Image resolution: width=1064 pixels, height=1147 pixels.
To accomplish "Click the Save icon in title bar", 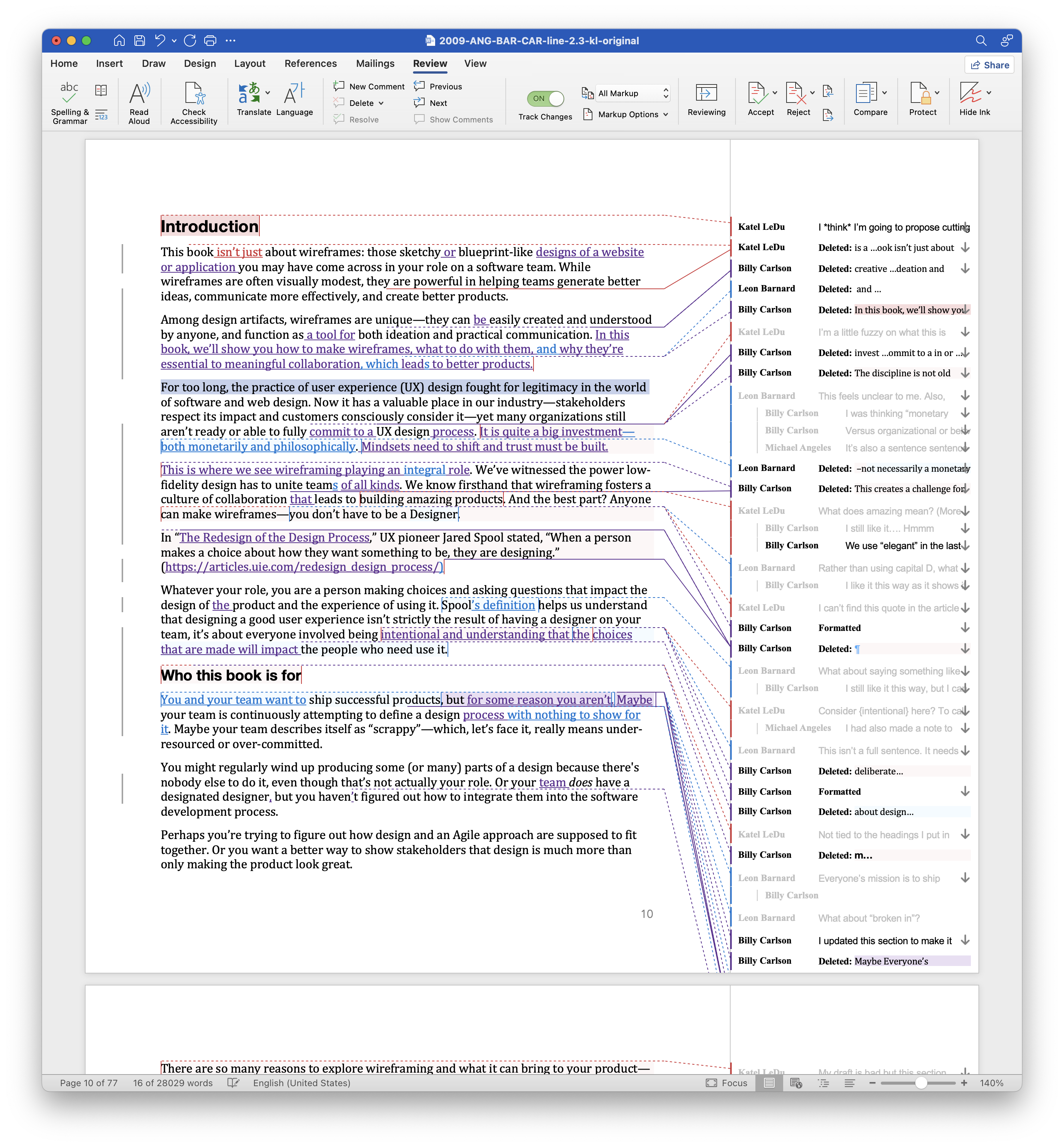I will pyautogui.click(x=139, y=40).
